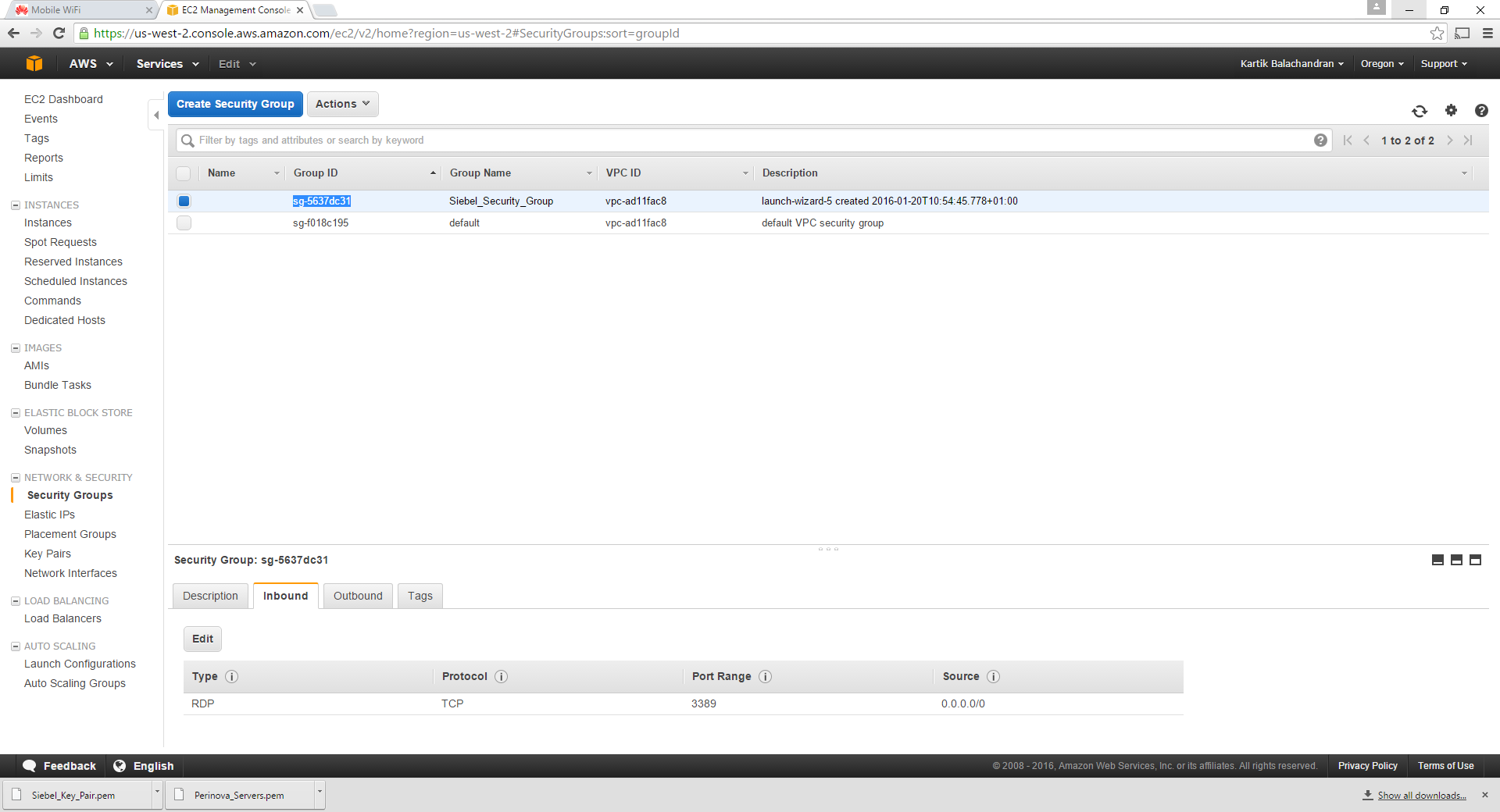Open Perinova_Servers.pem downloaded file

click(x=239, y=795)
